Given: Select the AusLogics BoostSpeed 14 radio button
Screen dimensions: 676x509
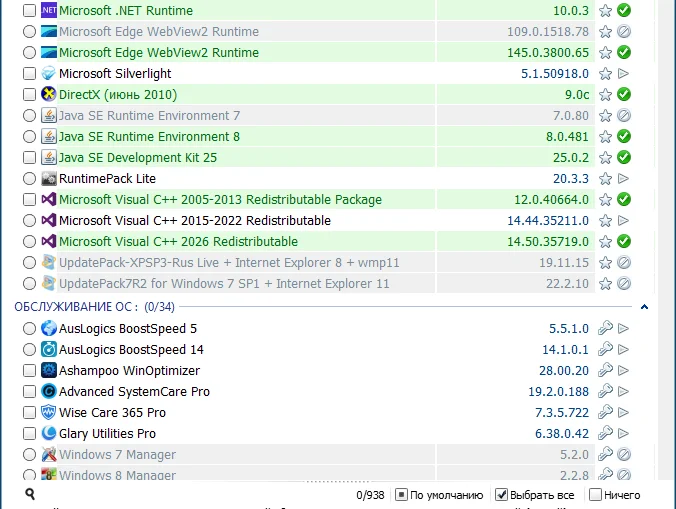Looking at the screenshot, I should (x=29, y=350).
